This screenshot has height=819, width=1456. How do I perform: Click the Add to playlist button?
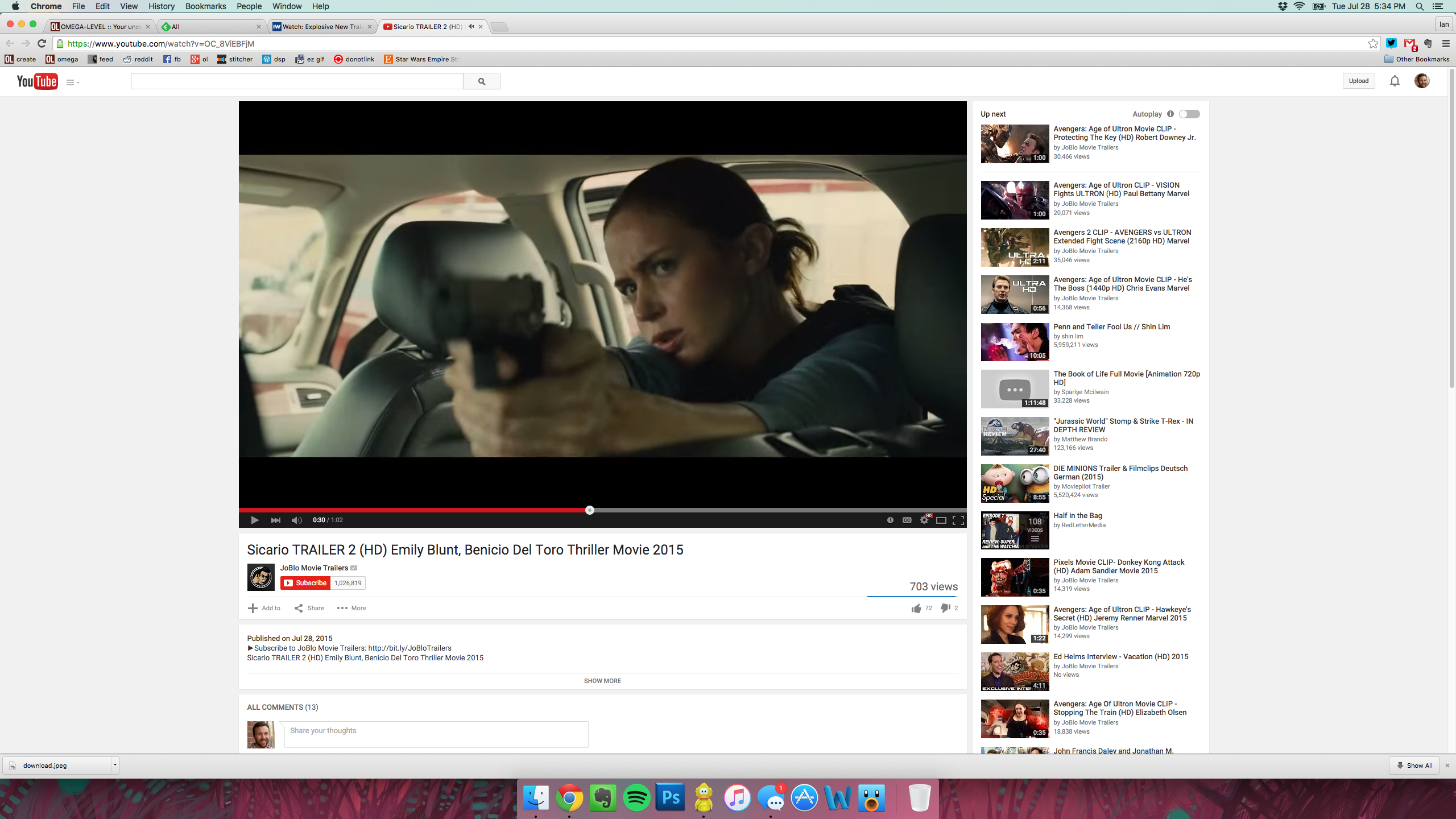pyautogui.click(x=264, y=608)
